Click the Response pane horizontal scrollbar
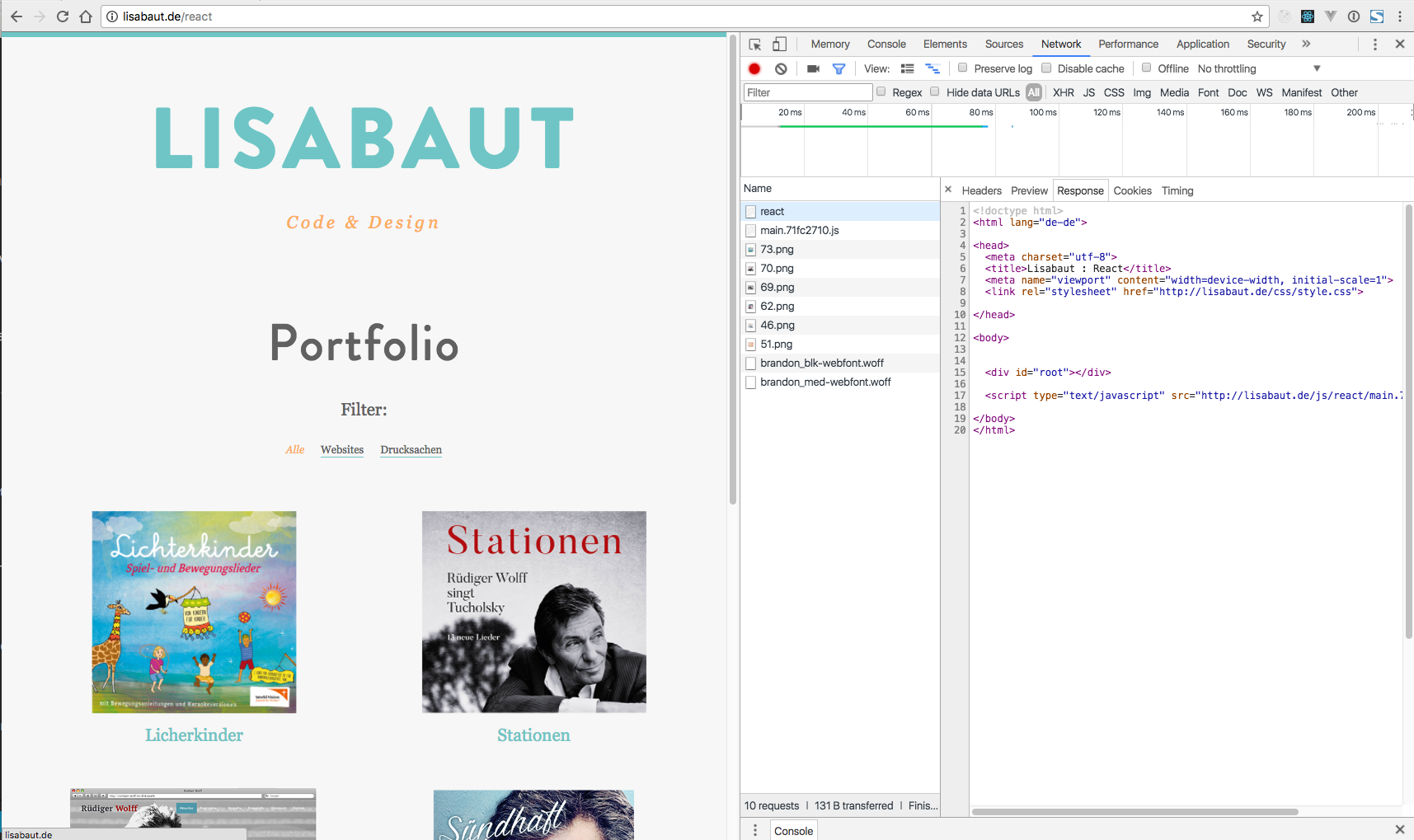 (1135, 812)
